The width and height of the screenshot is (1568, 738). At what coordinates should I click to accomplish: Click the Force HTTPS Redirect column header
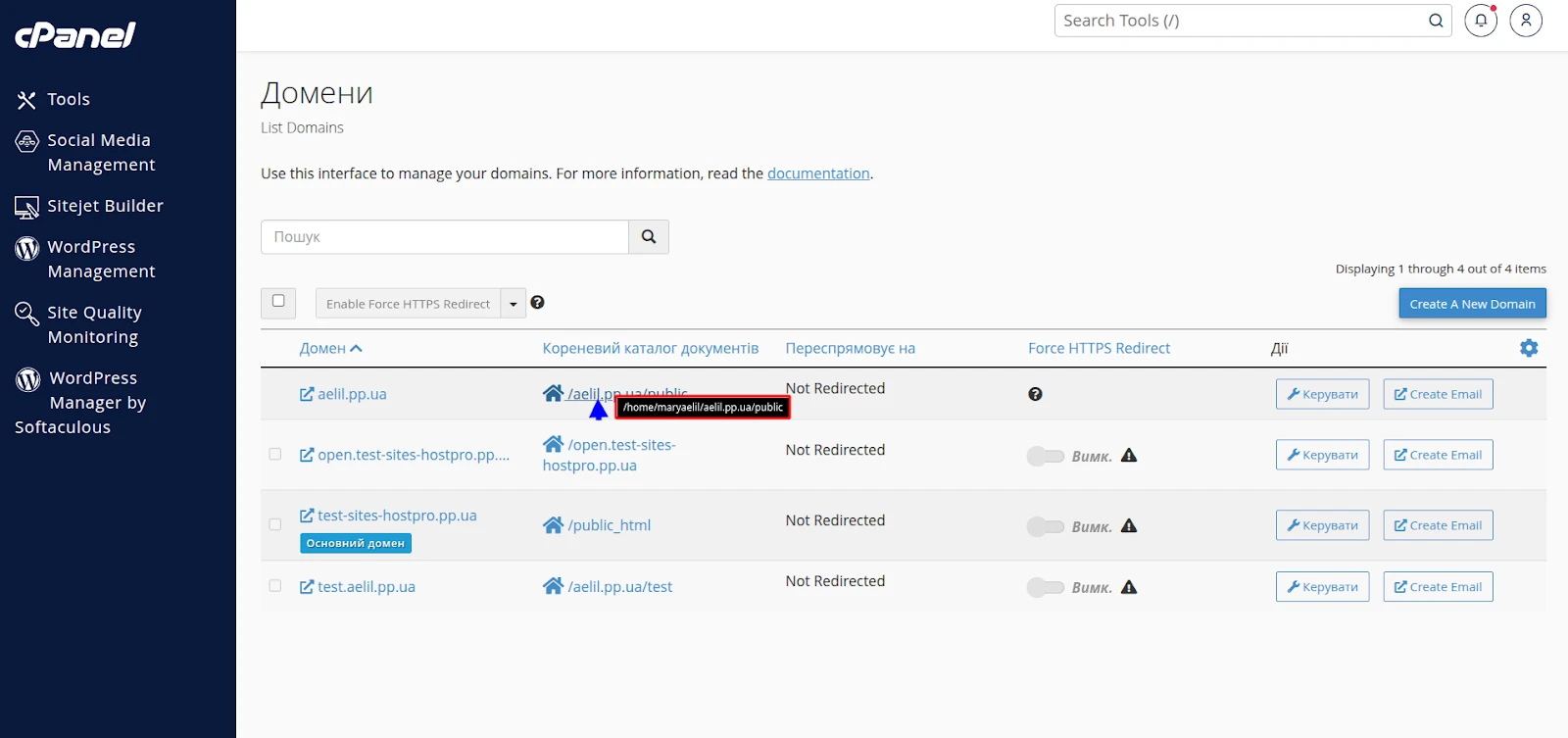pyautogui.click(x=1099, y=349)
